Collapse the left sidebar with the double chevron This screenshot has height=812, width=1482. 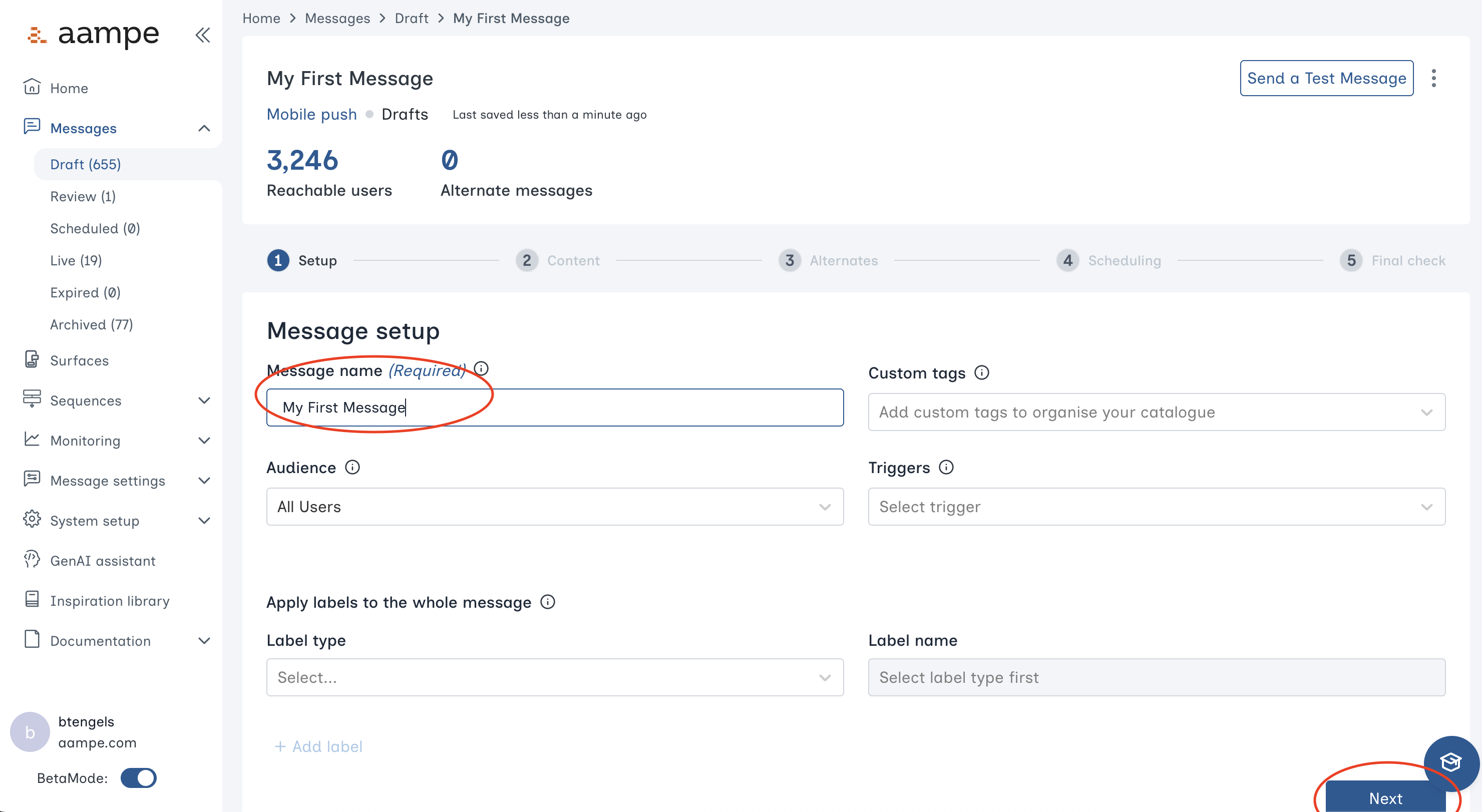[202, 35]
